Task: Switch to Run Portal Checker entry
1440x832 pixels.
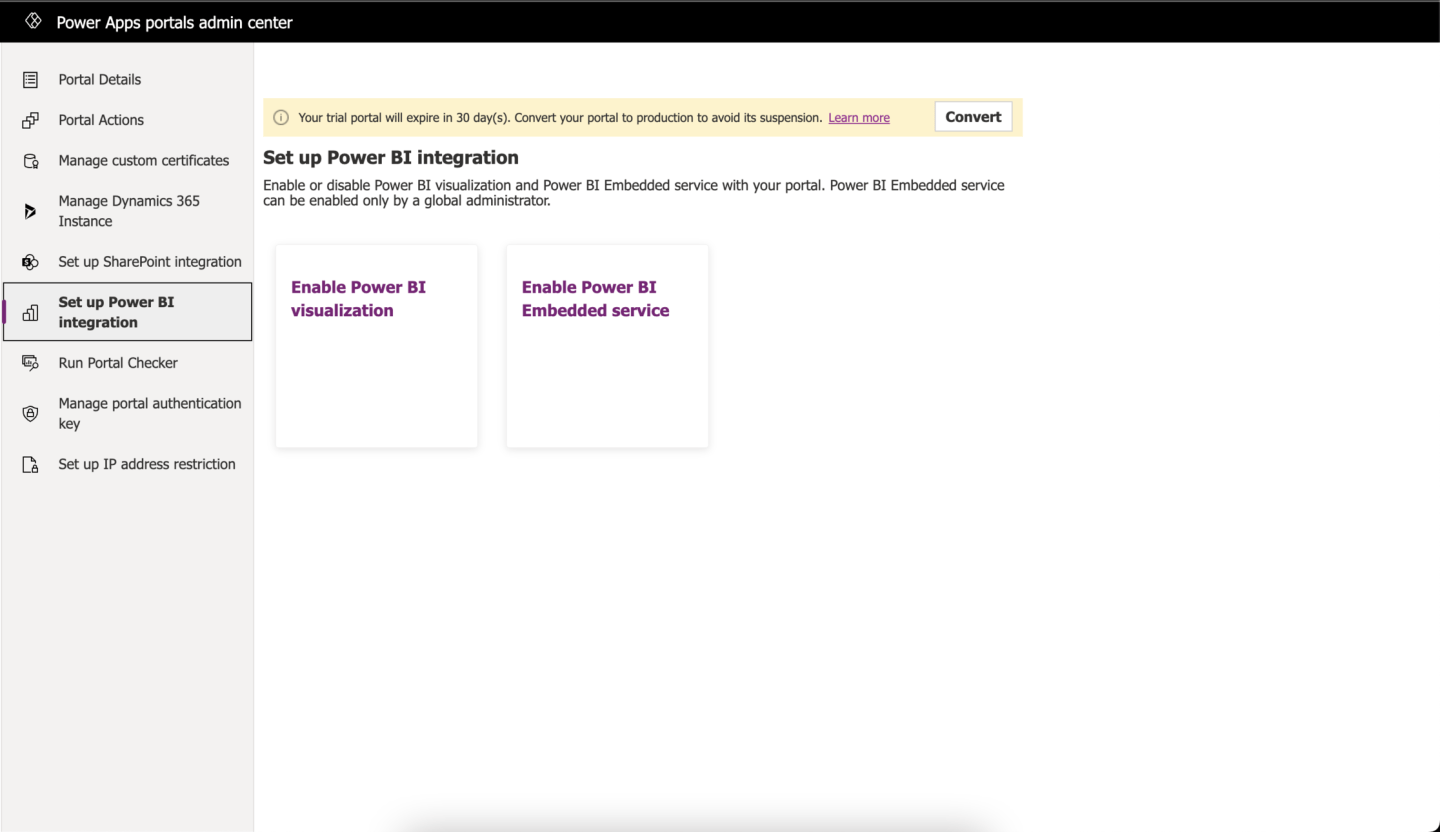Action: tap(117, 363)
